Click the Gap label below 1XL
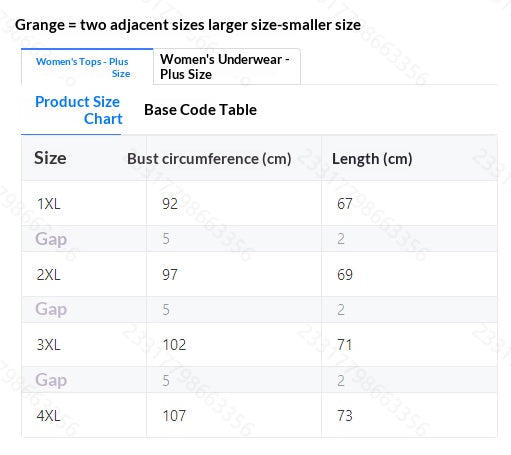 point(51,239)
